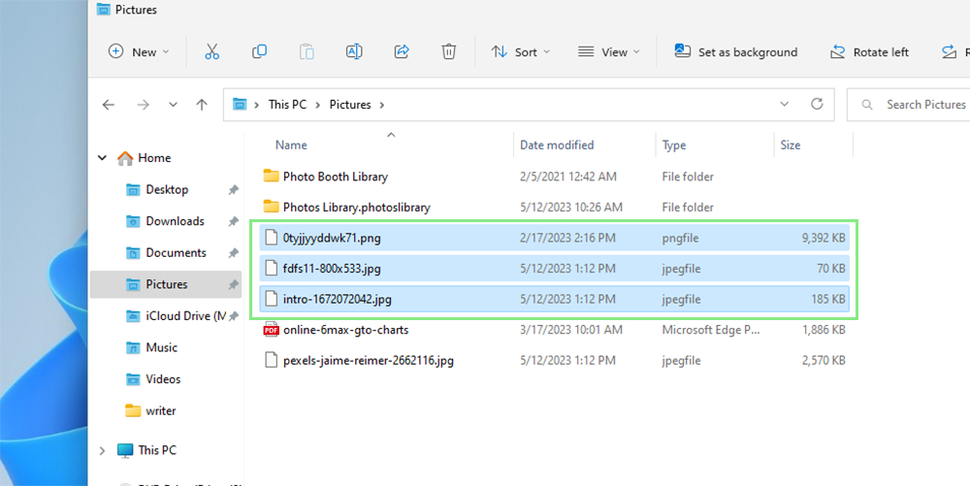
Task: Click Set as background button
Action: (x=736, y=52)
